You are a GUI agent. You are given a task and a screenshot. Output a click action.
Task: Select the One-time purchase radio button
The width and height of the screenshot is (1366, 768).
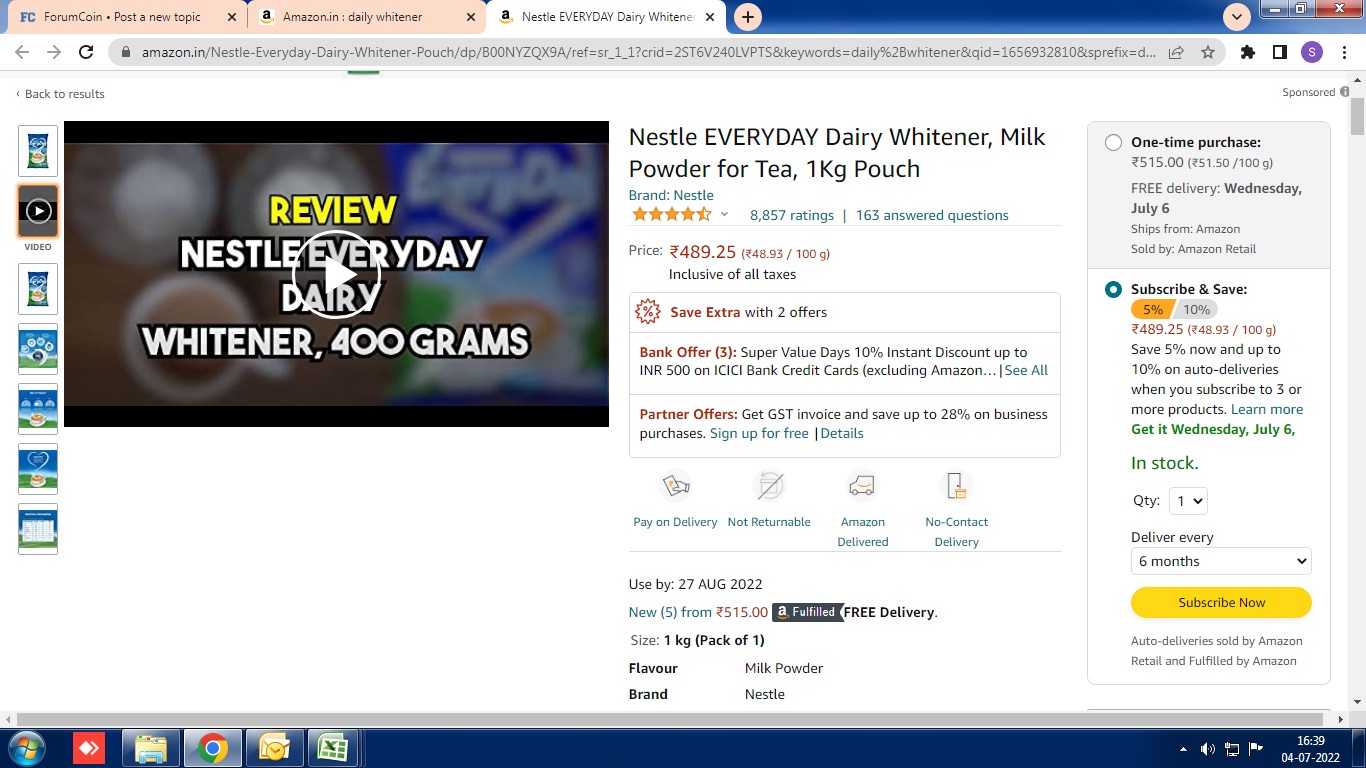(x=1113, y=143)
